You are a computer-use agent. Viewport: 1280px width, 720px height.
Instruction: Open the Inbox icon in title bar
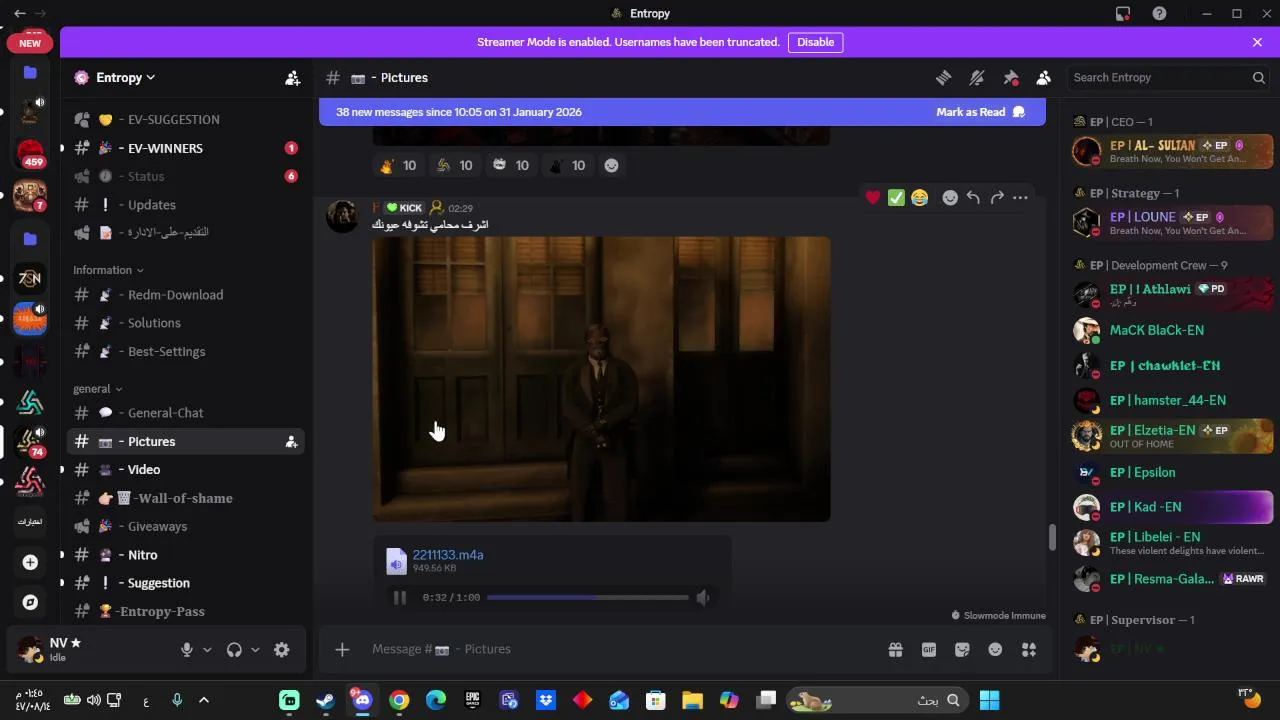1123,13
